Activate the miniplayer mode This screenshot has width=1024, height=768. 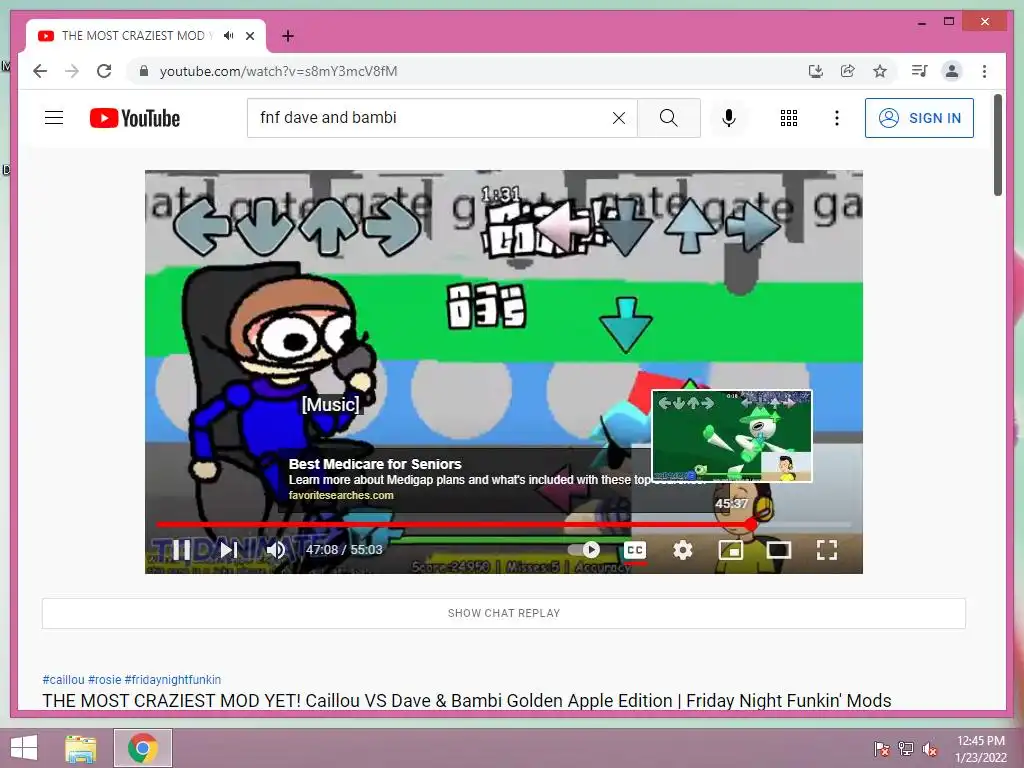[730, 550]
